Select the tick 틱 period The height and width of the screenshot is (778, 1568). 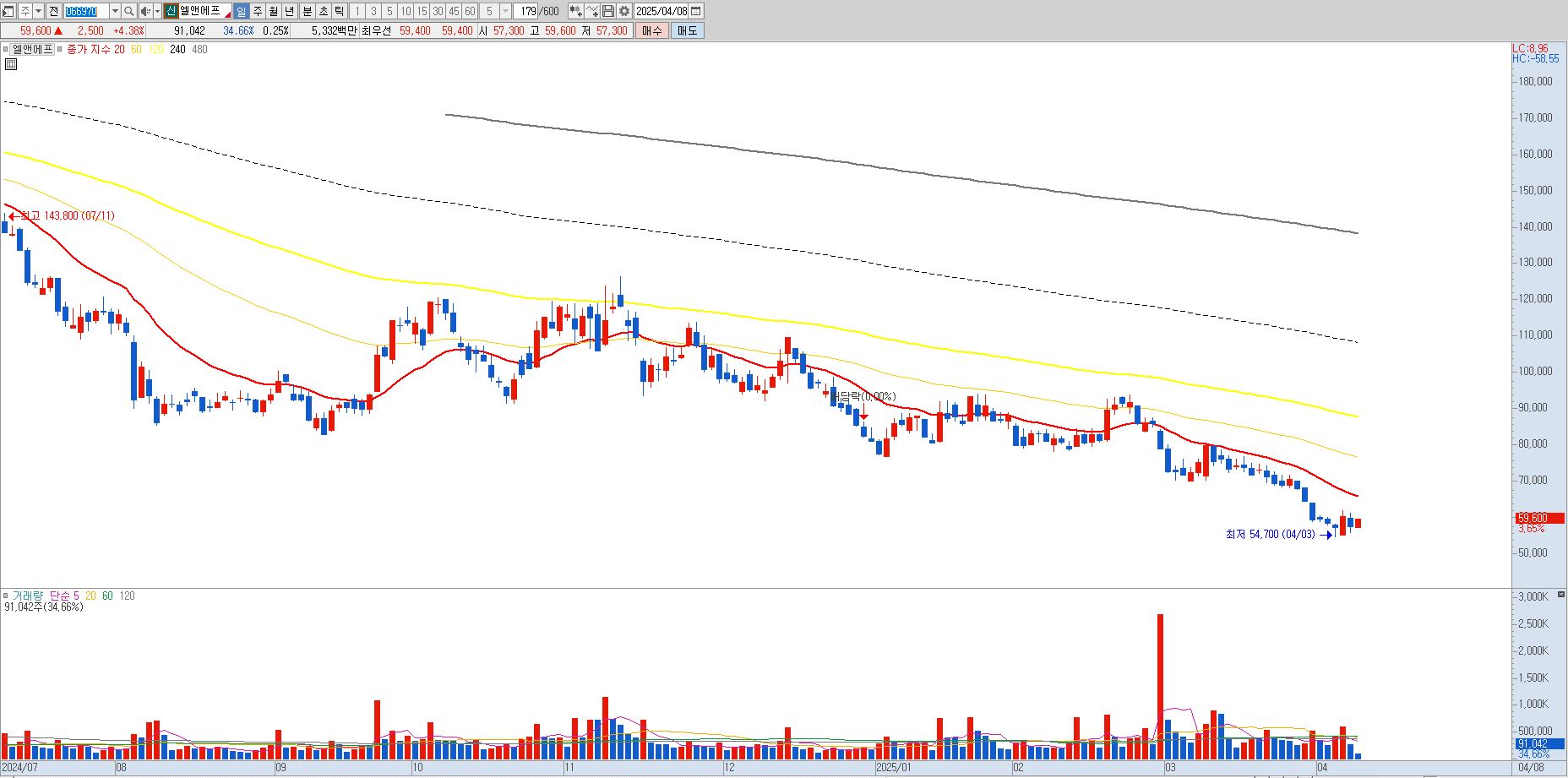tap(339, 11)
